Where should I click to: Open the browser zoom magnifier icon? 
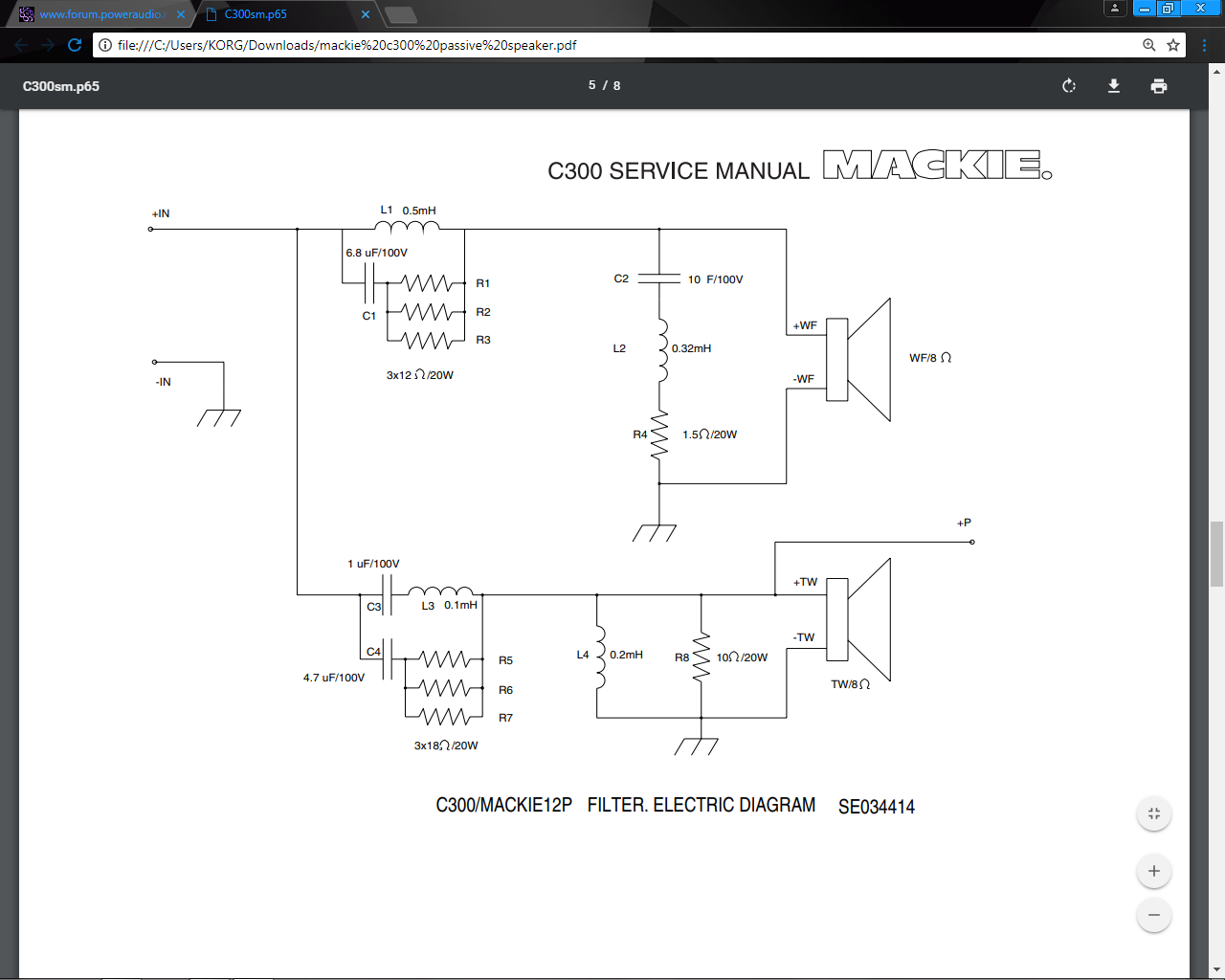1149,45
